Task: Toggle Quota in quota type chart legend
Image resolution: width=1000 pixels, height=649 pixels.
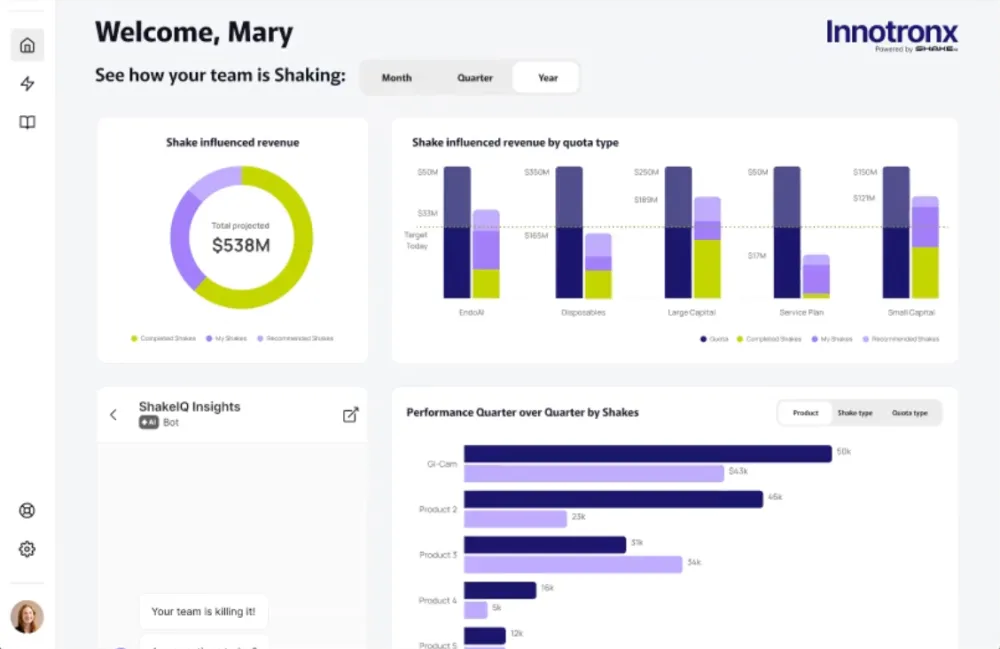Action: coord(714,339)
